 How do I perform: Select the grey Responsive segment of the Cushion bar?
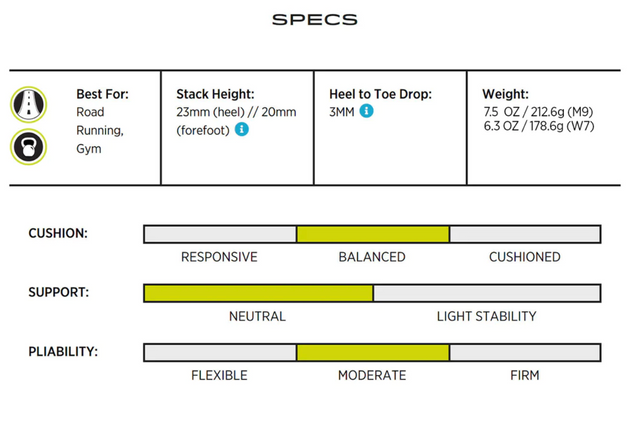[x=220, y=234]
